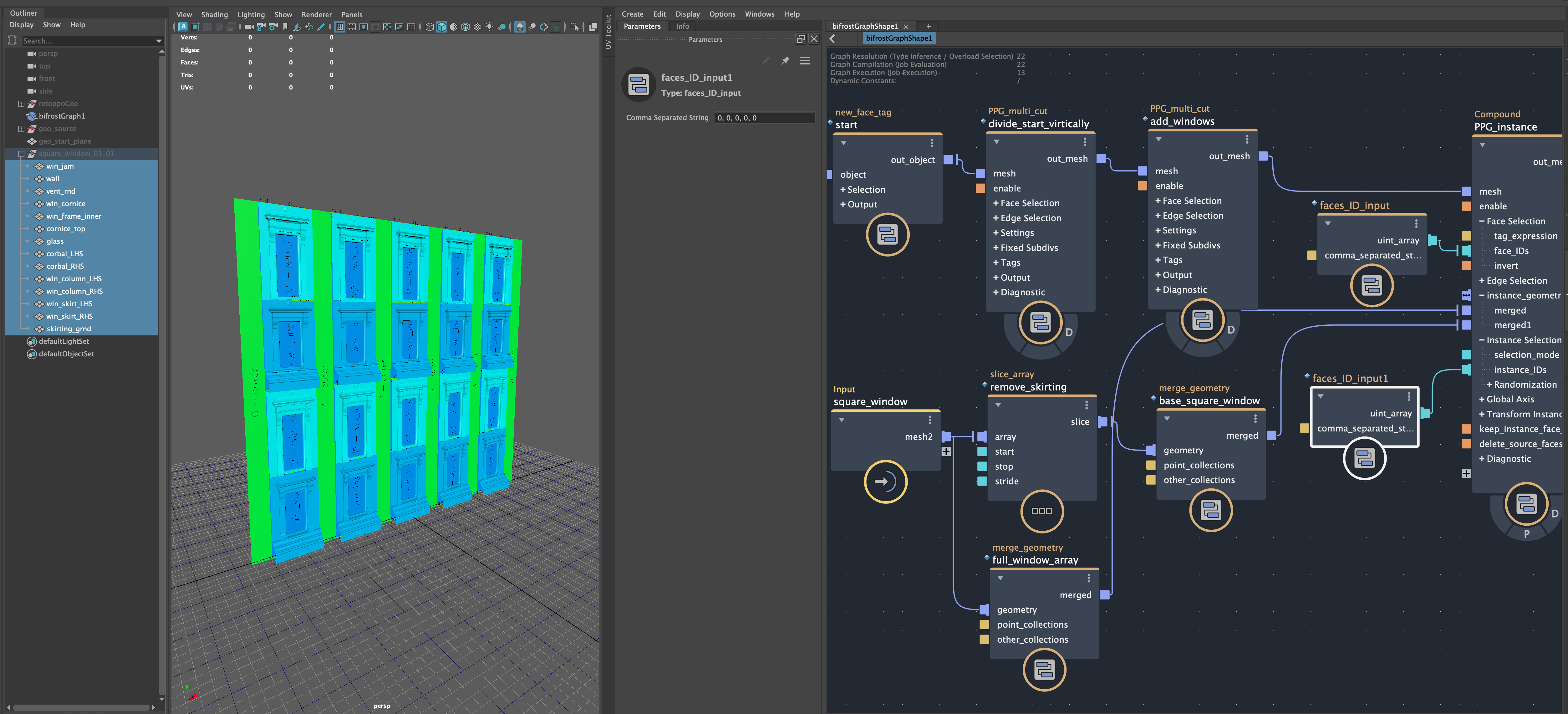Viewport: 1568px width, 714px height.
Task: Open the Shading menu in the viewport panel
Action: click(x=214, y=14)
